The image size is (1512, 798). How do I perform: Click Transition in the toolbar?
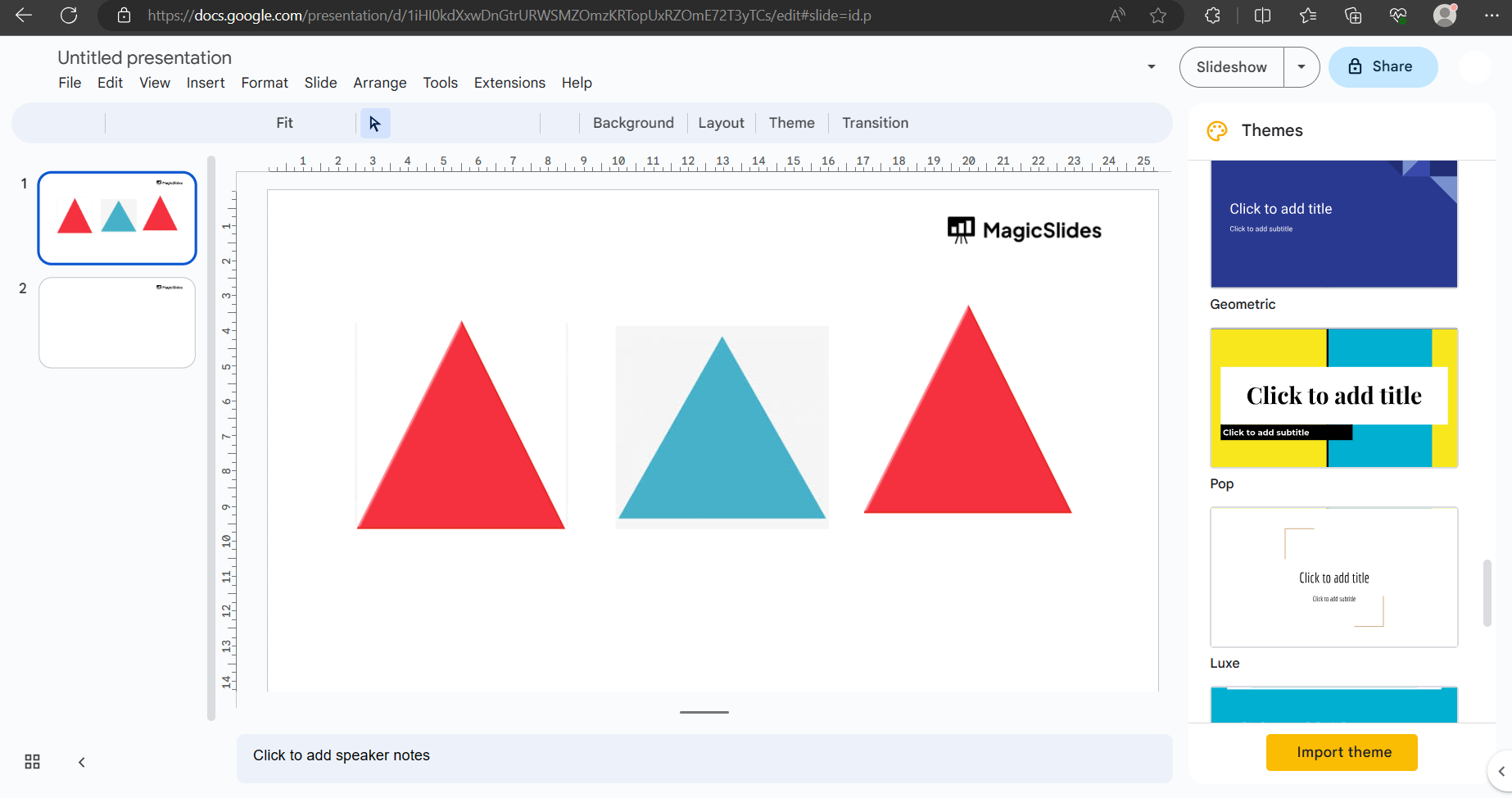click(875, 123)
